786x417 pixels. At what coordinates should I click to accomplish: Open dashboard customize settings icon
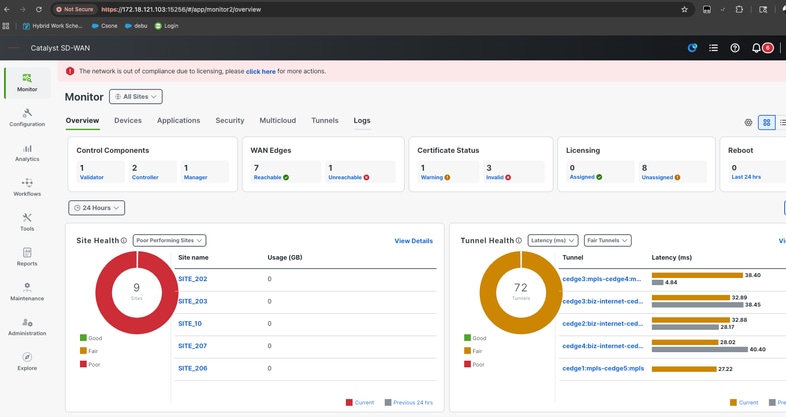(748, 122)
